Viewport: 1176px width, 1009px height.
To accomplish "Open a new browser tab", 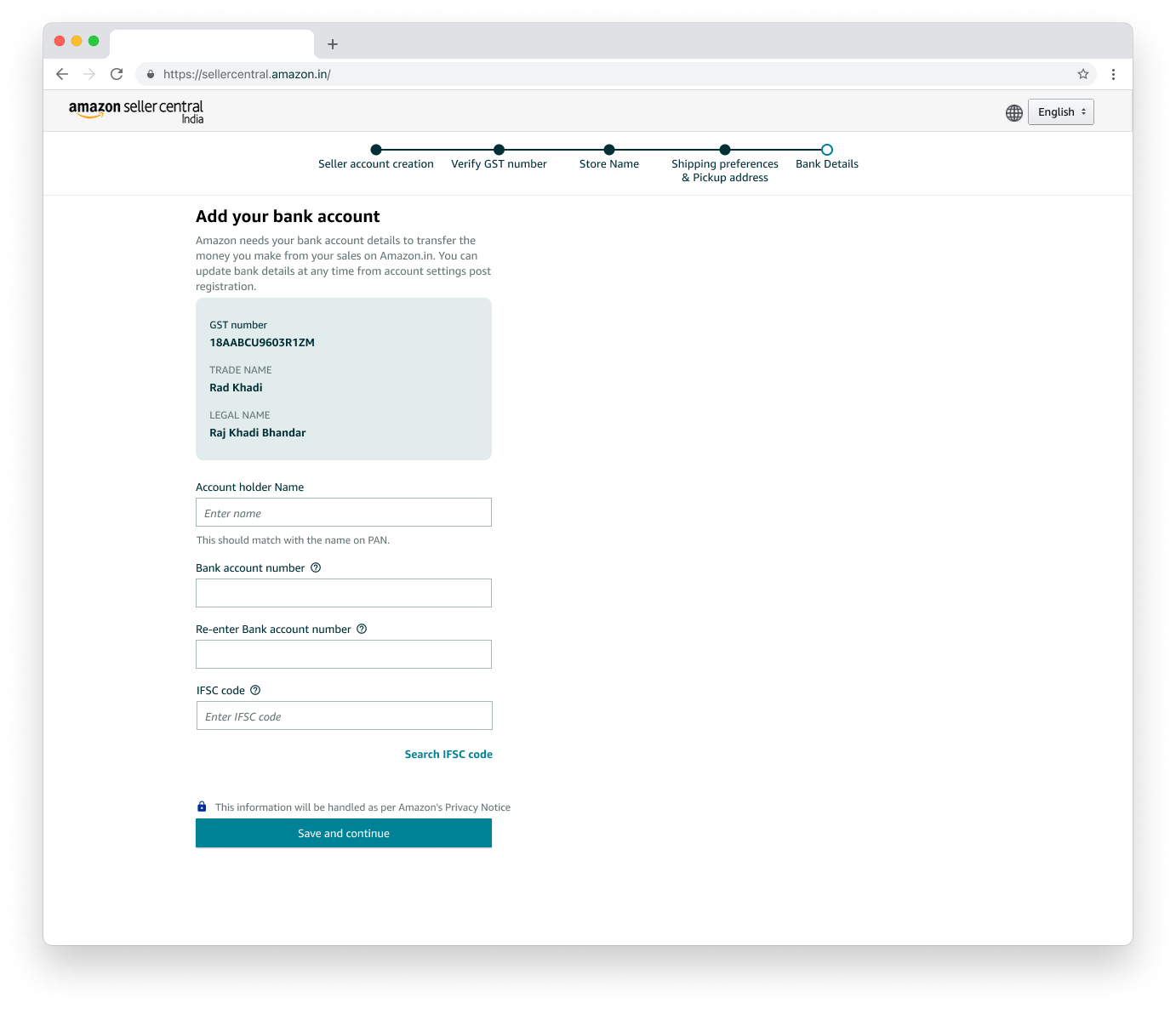I will (333, 44).
